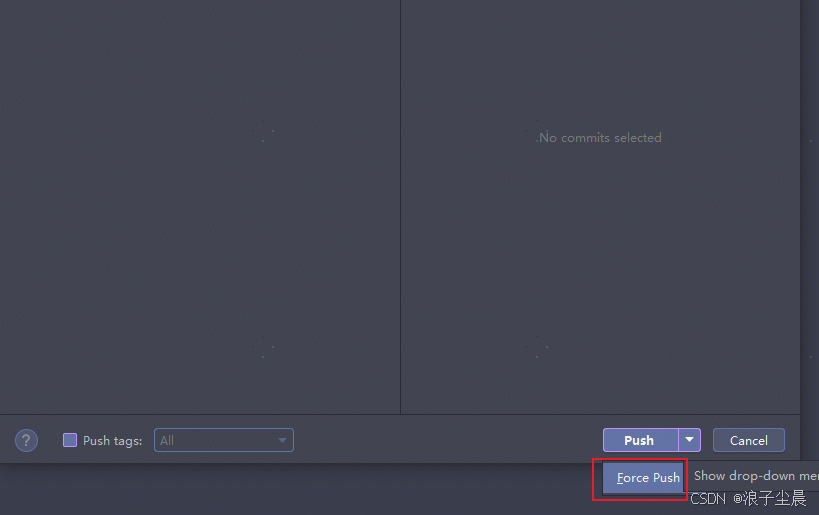Click the Push button
819x515 pixels.
click(x=640, y=440)
